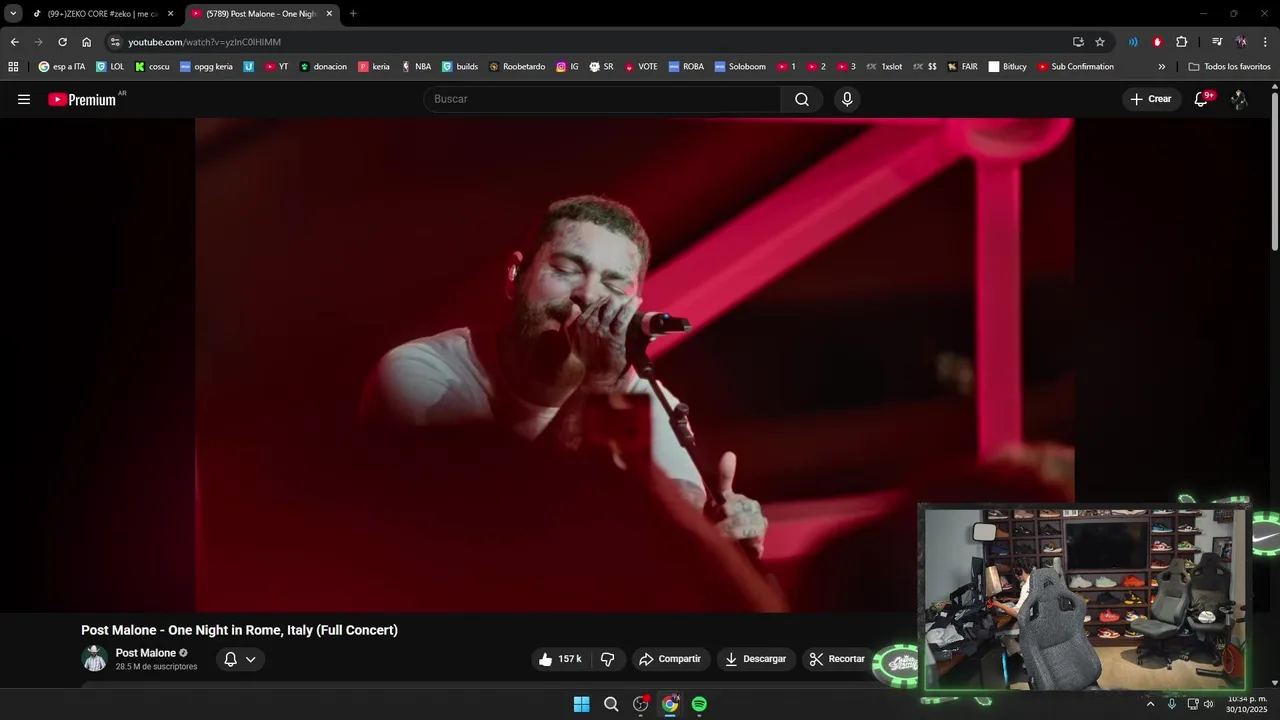Open the FAIR bookmark
Viewport: 1280px width, 720px height.
(962, 67)
